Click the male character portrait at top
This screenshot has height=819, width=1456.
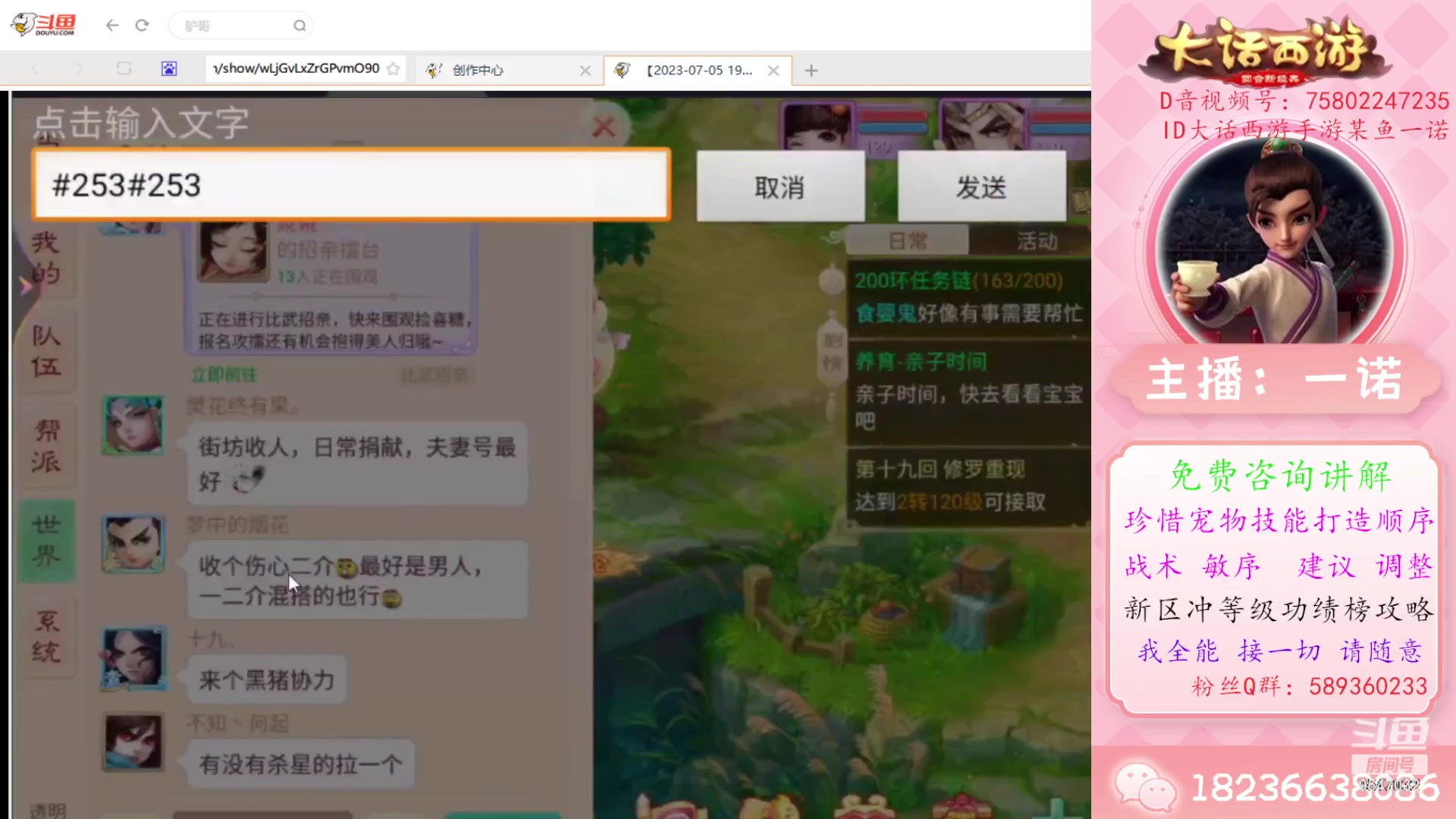coord(983,126)
